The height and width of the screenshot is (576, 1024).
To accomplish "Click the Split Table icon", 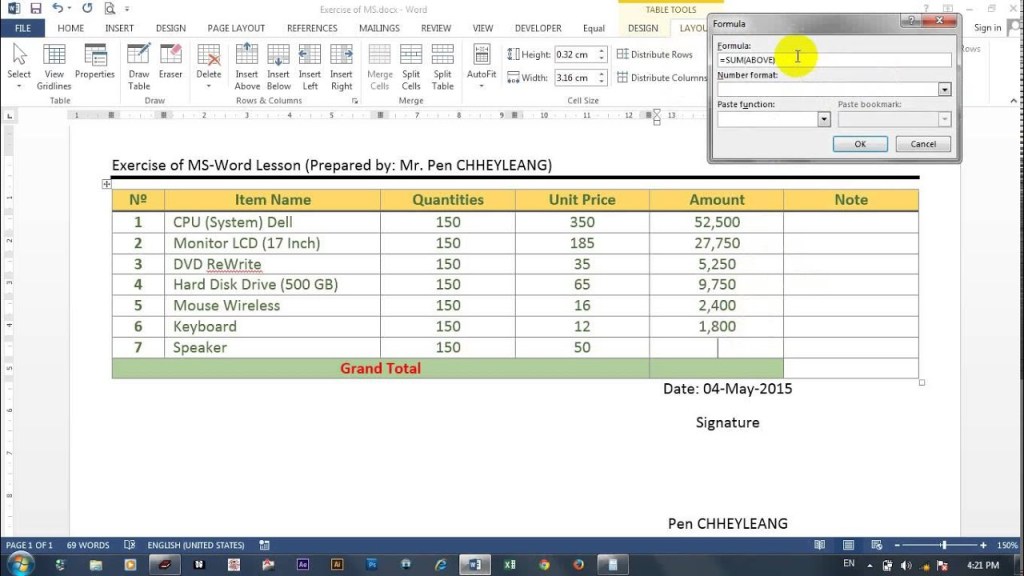I will tap(442, 66).
